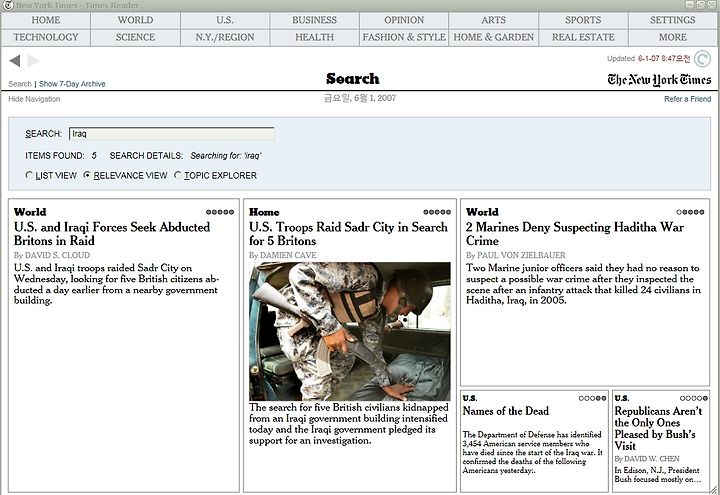The width and height of the screenshot is (720, 495).
Task: Click in the Search input field containing Iraq
Action: (172, 134)
